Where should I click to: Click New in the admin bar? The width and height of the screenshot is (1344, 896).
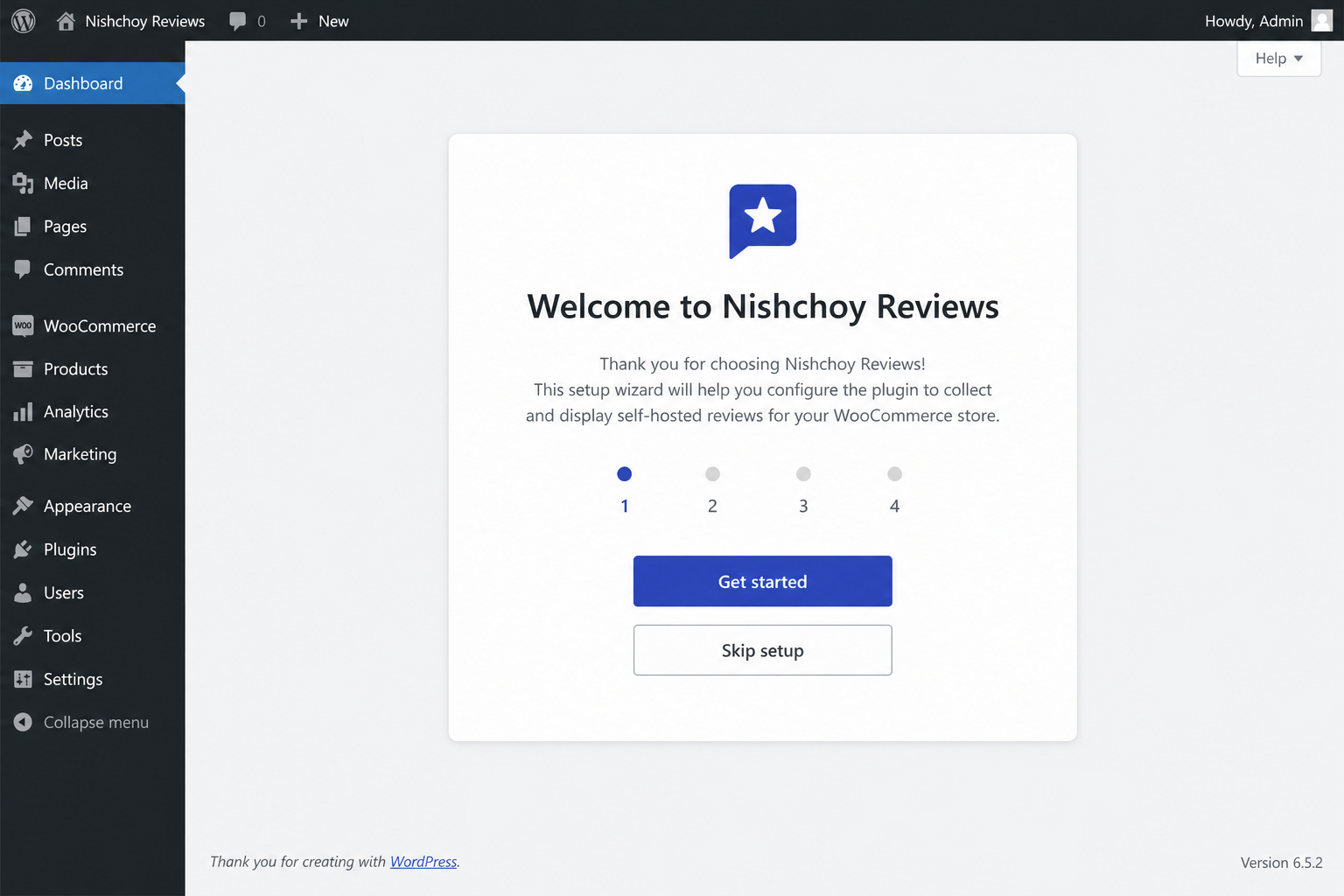click(x=333, y=21)
